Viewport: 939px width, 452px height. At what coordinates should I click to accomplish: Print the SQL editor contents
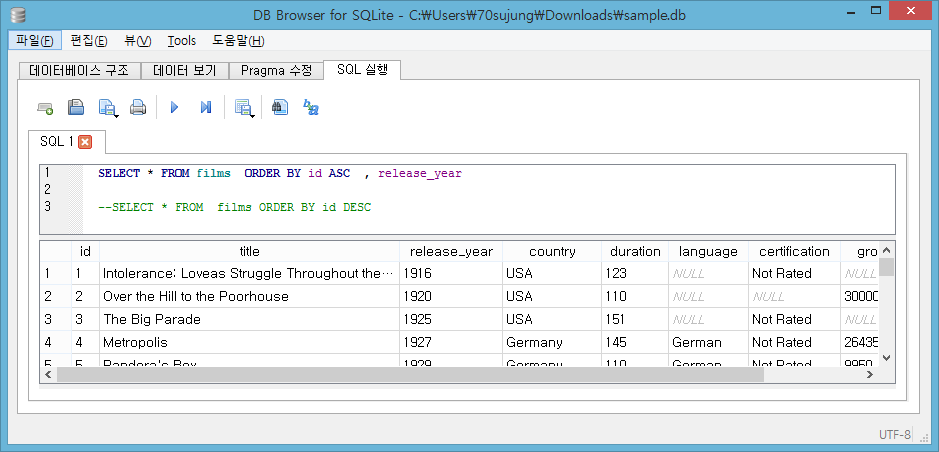click(x=138, y=108)
